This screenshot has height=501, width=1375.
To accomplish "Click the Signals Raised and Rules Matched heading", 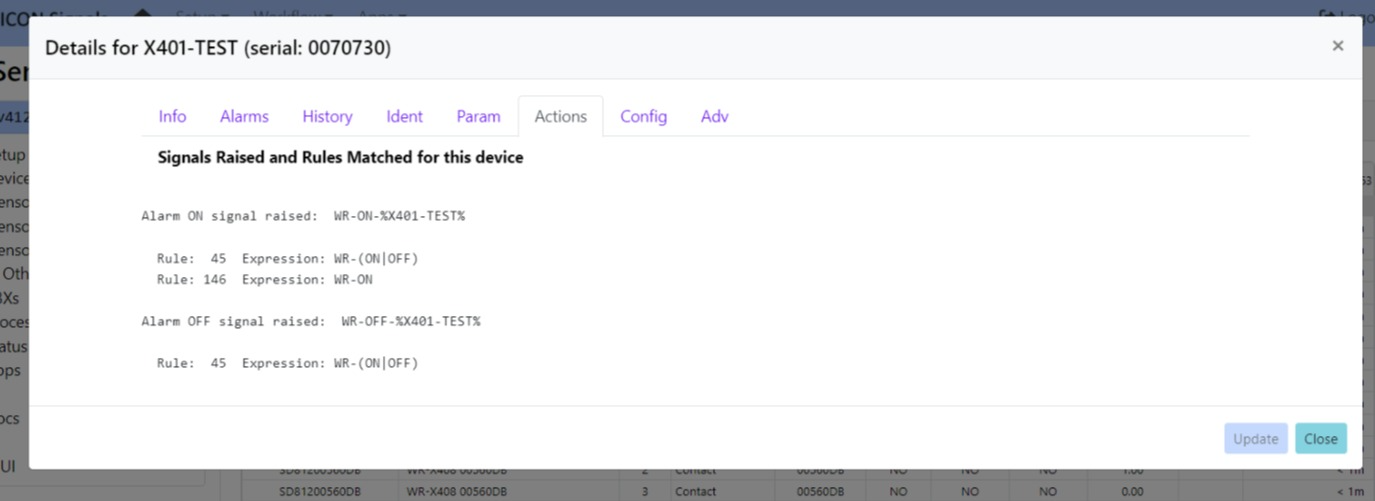I will tap(340, 158).
